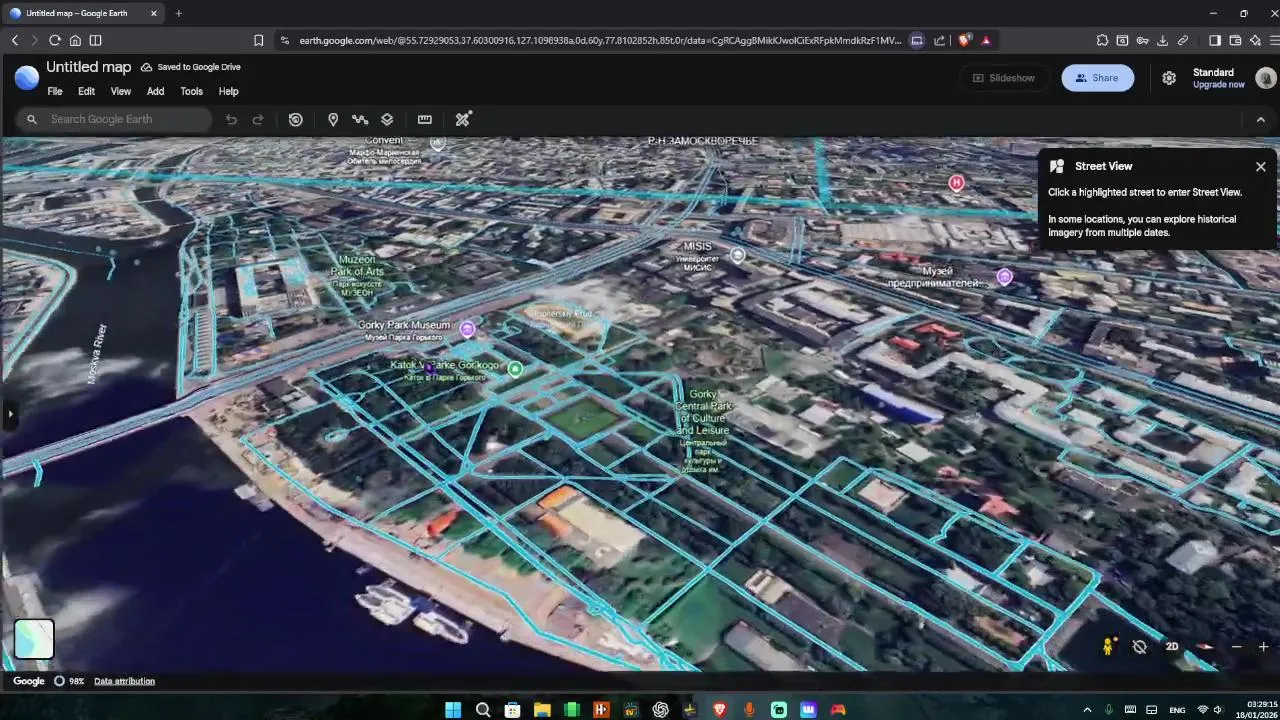Open the Edit menu
Screen dimensions: 1280x720
(x=87, y=91)
